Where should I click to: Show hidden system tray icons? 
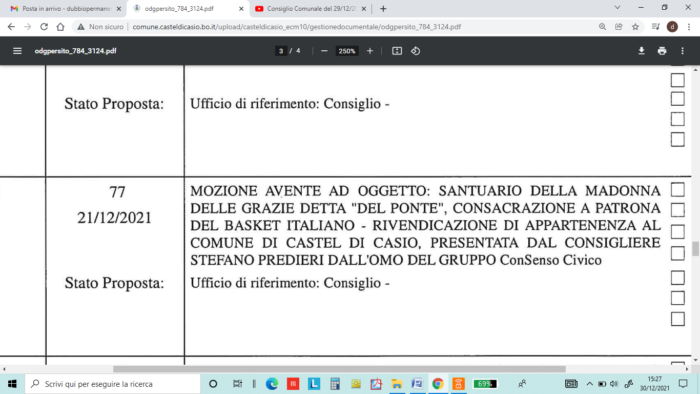click(589, 384)
